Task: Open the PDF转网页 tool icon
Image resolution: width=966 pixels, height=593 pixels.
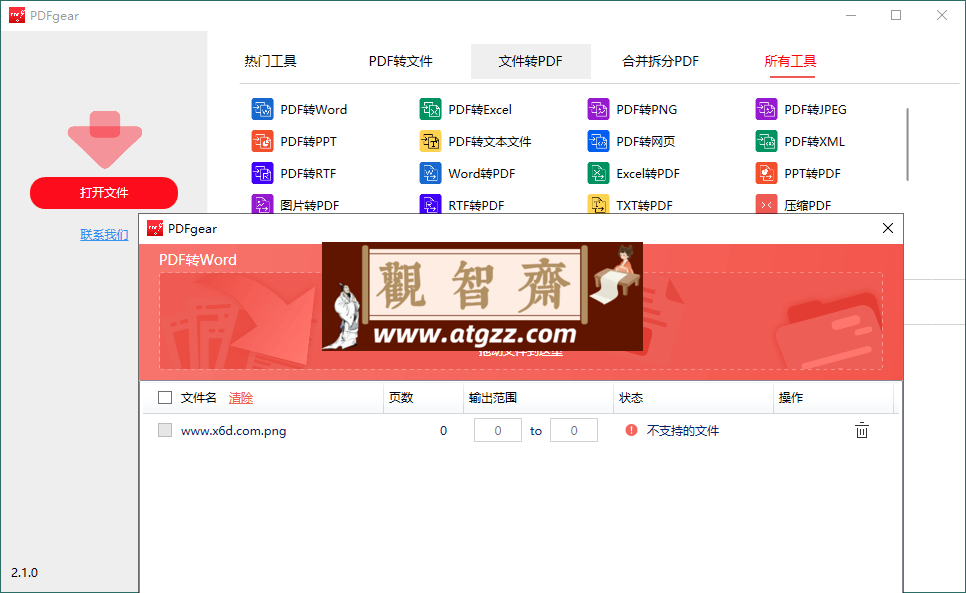Action: pyautogui.click(x=598, y=142)
